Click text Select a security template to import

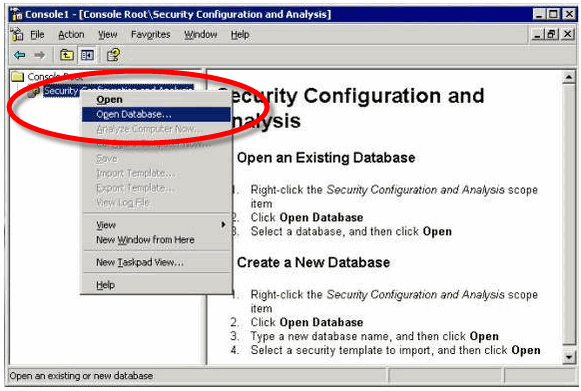pyautogui.click(x=341, y=350)
